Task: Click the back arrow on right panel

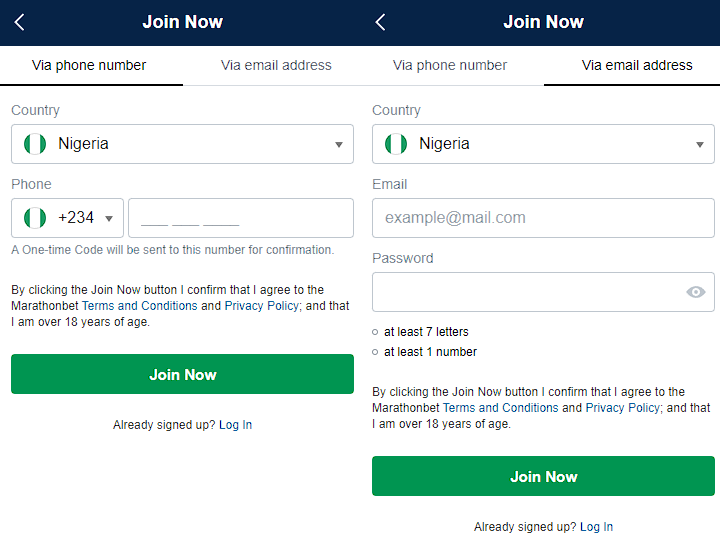Action: 380,22
